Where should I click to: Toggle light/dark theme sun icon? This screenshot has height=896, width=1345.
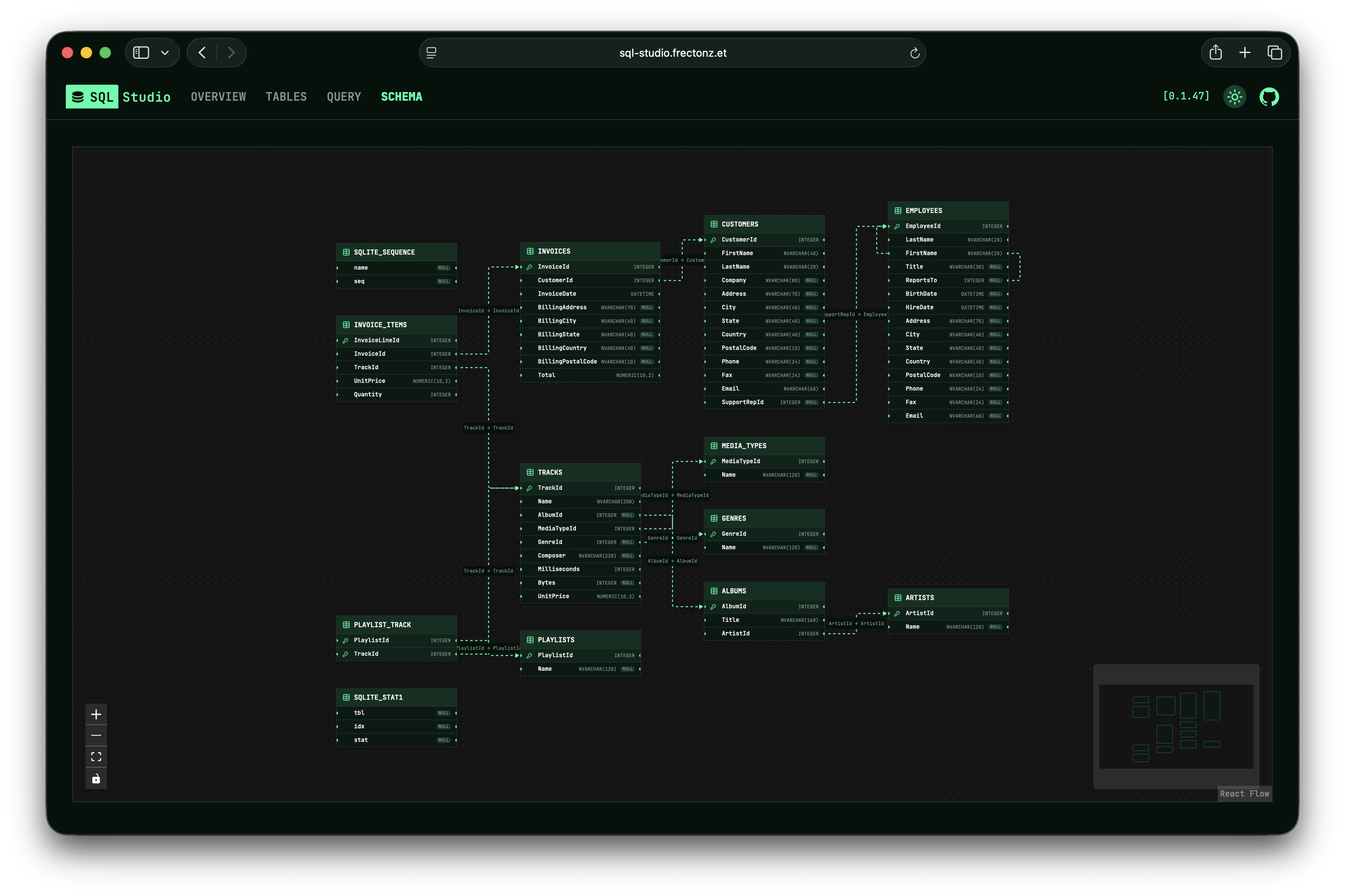point(1235,97)
